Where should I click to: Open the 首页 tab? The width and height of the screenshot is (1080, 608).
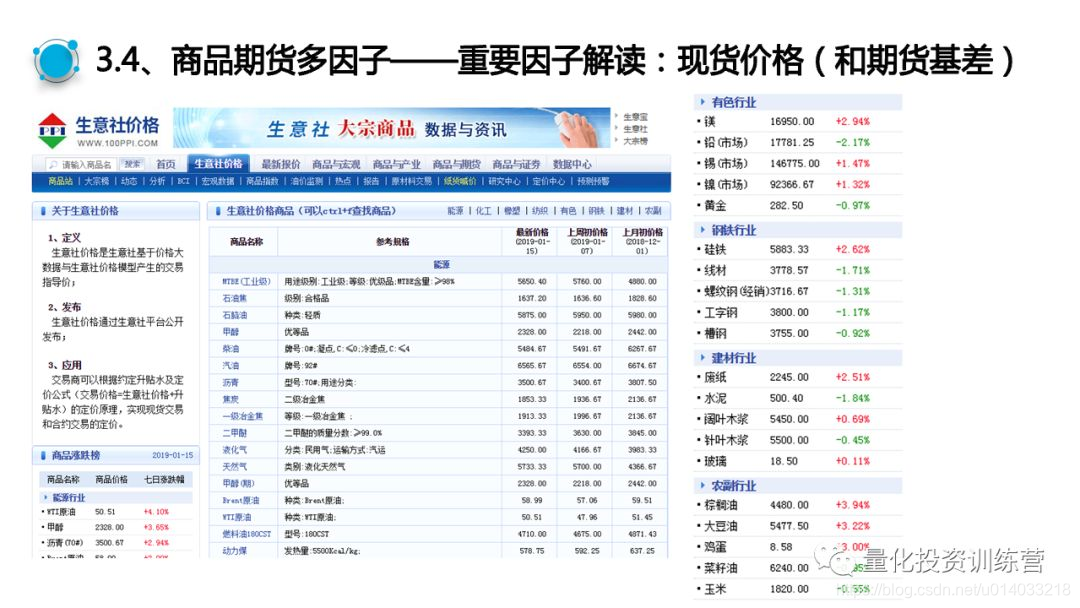166,164
